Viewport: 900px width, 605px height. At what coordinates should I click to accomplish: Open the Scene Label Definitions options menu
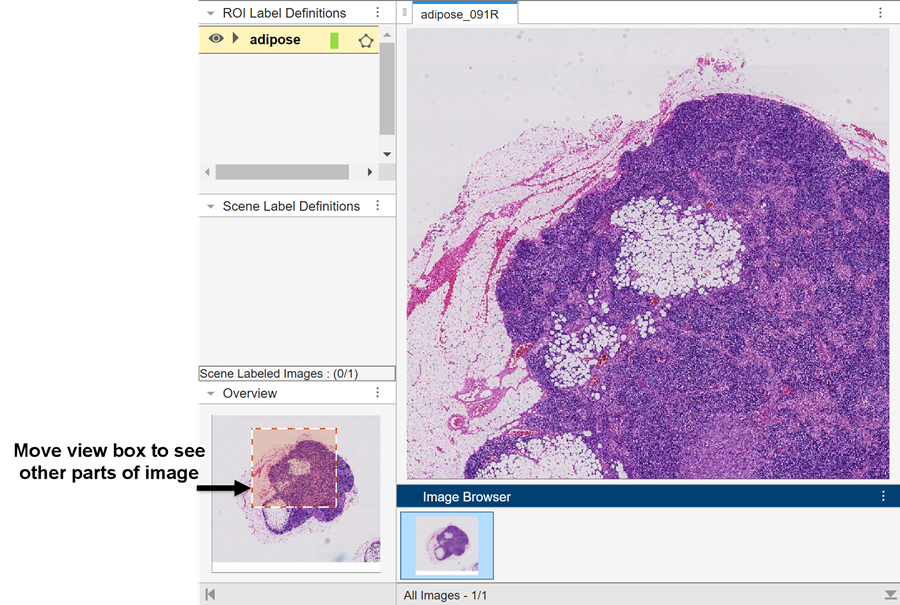377,205
